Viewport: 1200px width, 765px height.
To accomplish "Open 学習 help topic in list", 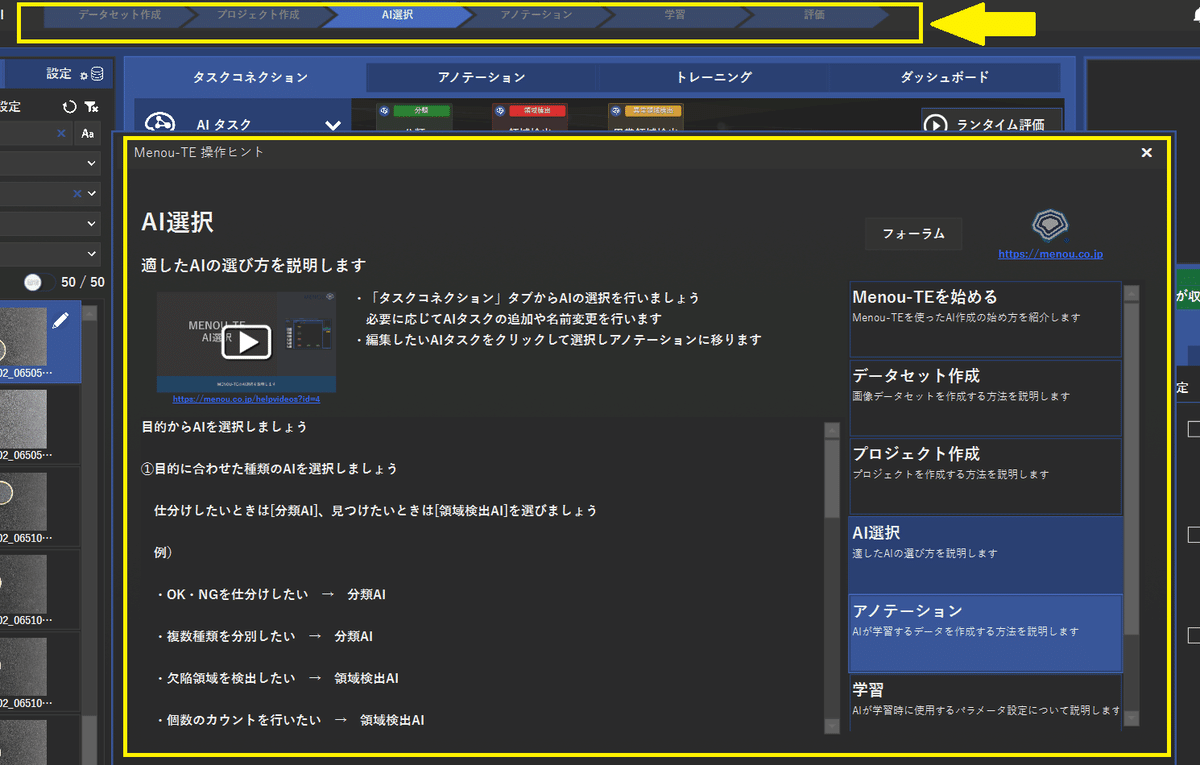I will [x=985, y=703].
